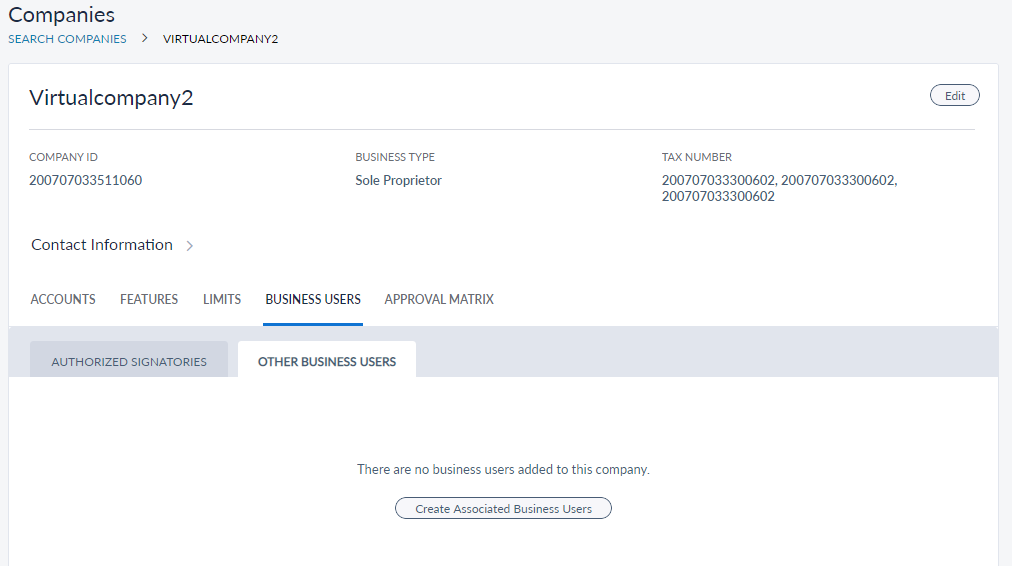Click Create Associated Business Users button
The height and width of the screenshot is (566, 1012).
[503, 509]
